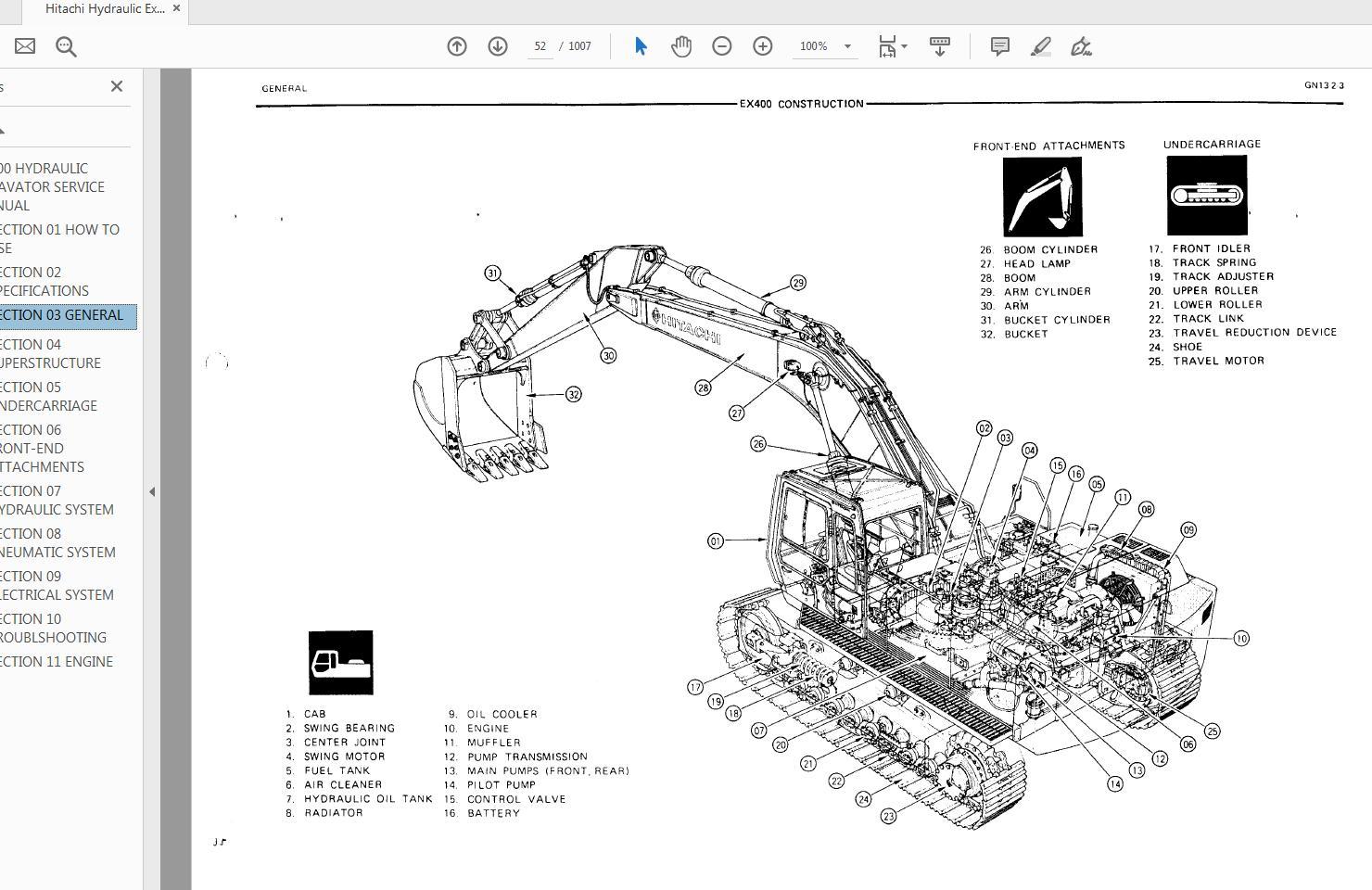The image size is (1372, 890).
Task: Click the page number field showing 52
Action: pyautogui.click(x=540, y=46)
